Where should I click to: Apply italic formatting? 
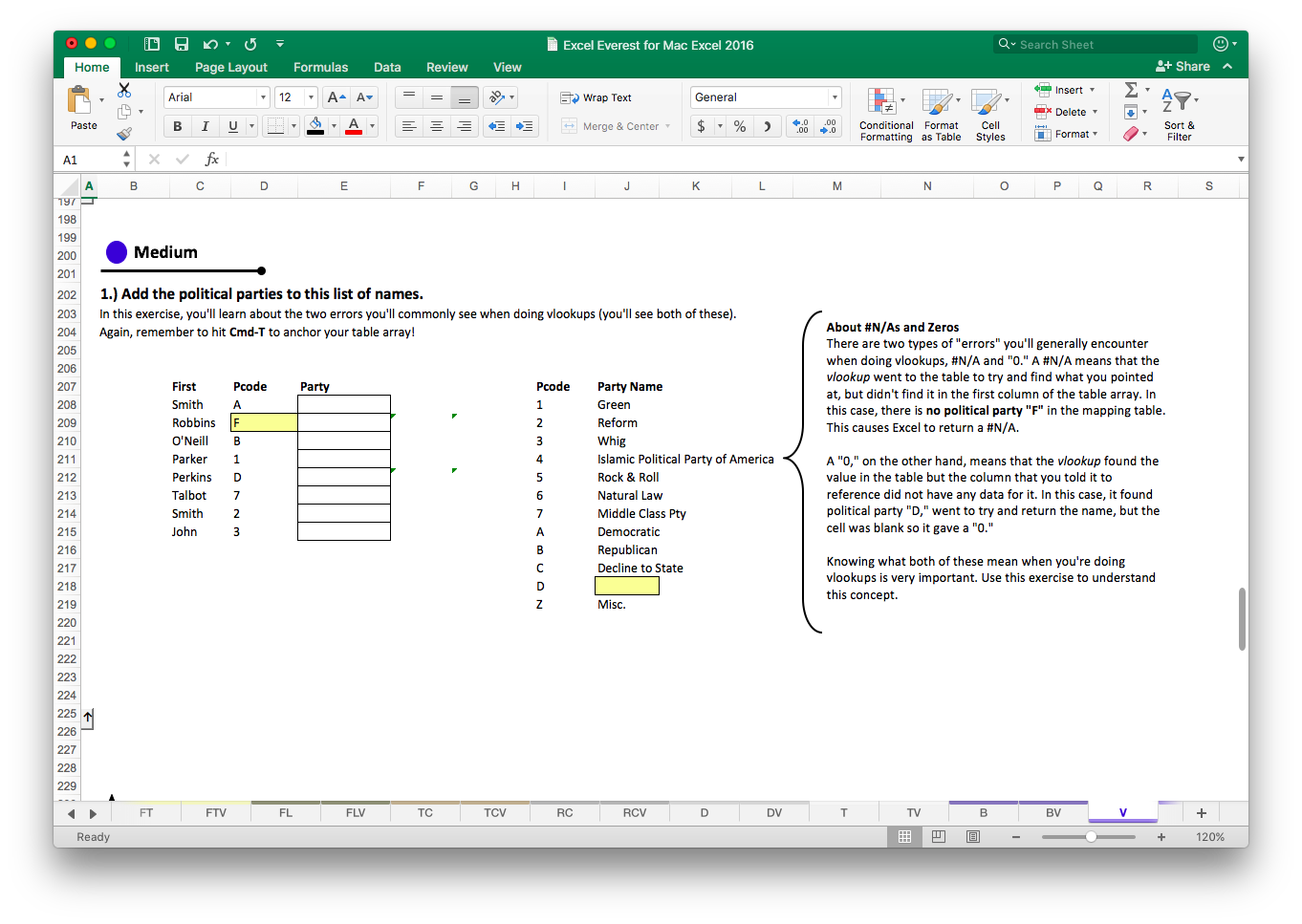point(205,125)
